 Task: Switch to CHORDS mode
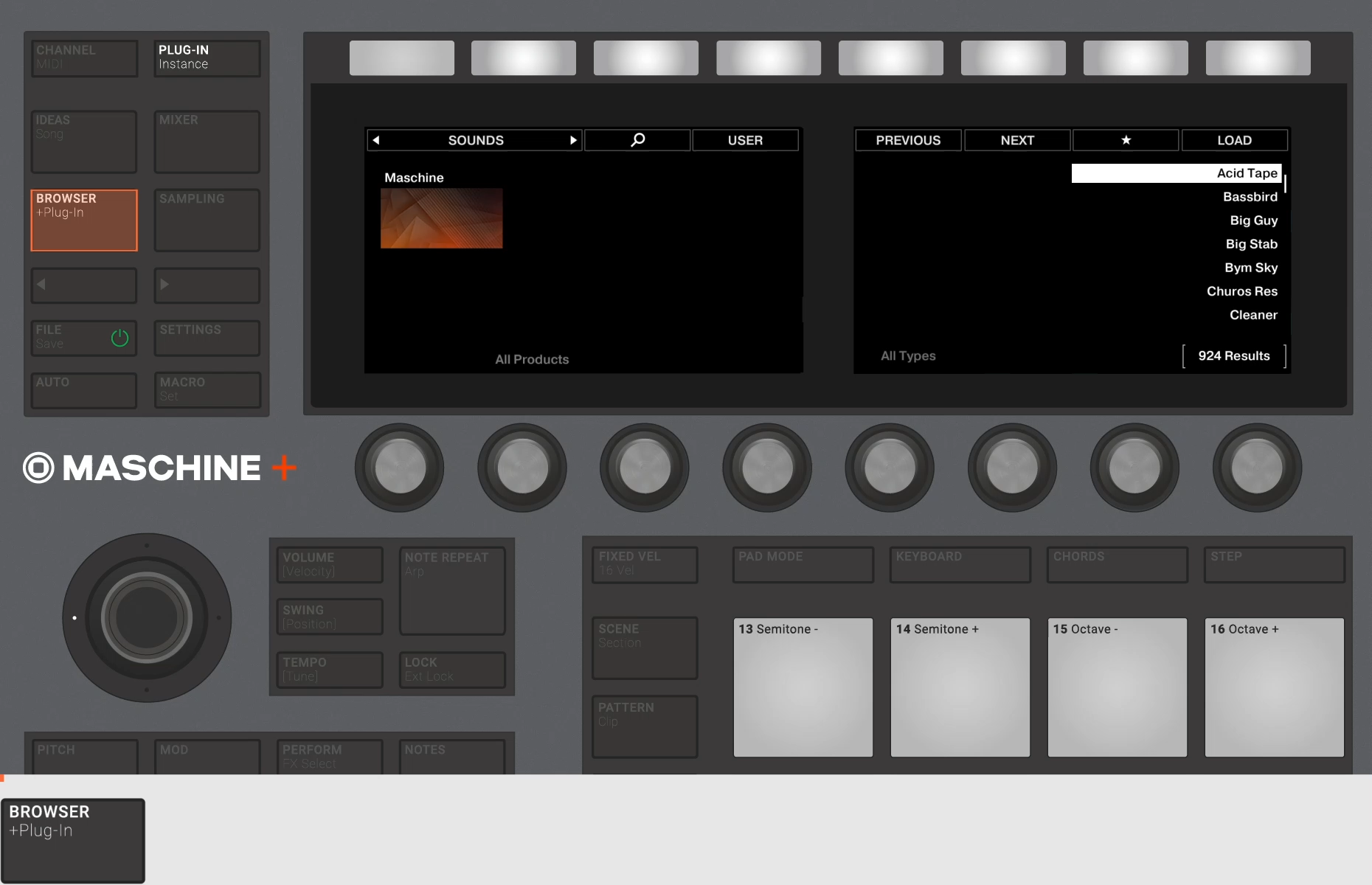[1118, 565]
